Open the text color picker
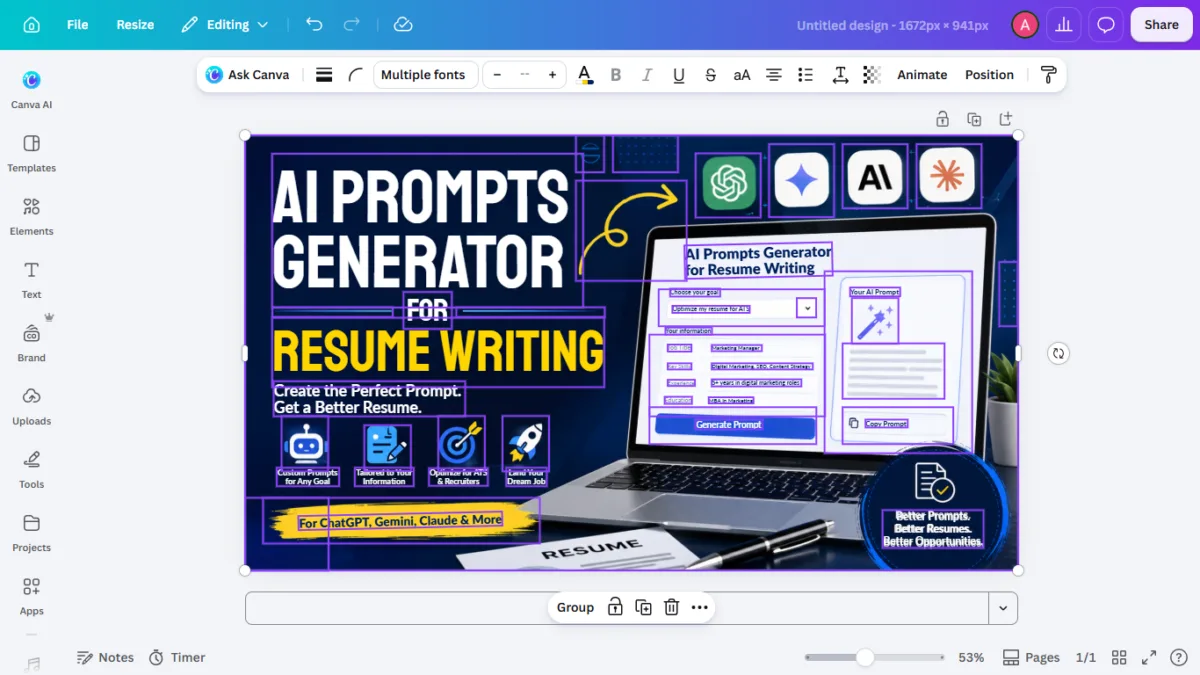This screenshot has width=1200, height=675. tap(585, 75)
